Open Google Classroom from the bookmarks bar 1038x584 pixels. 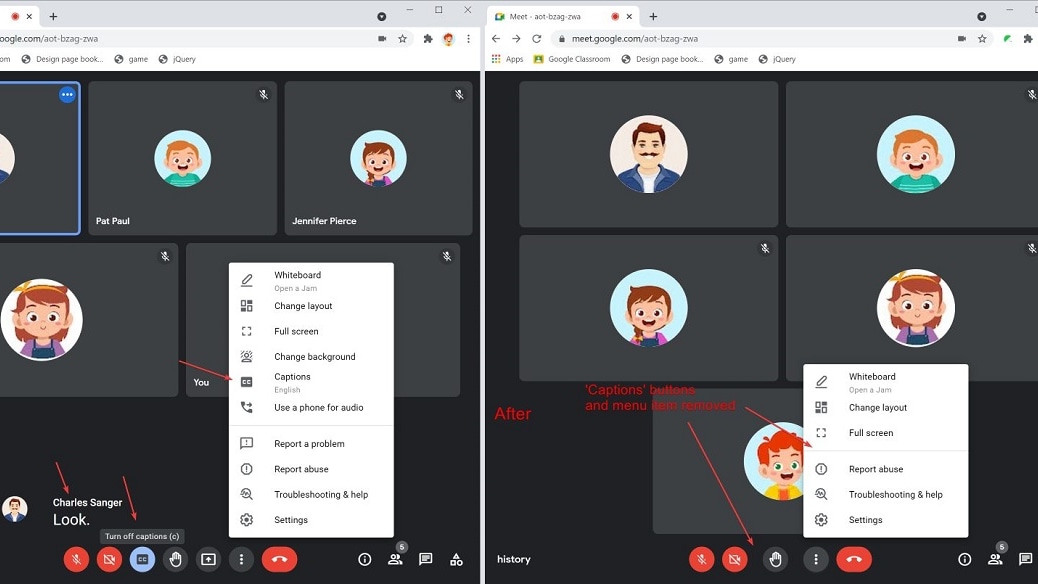571,58
